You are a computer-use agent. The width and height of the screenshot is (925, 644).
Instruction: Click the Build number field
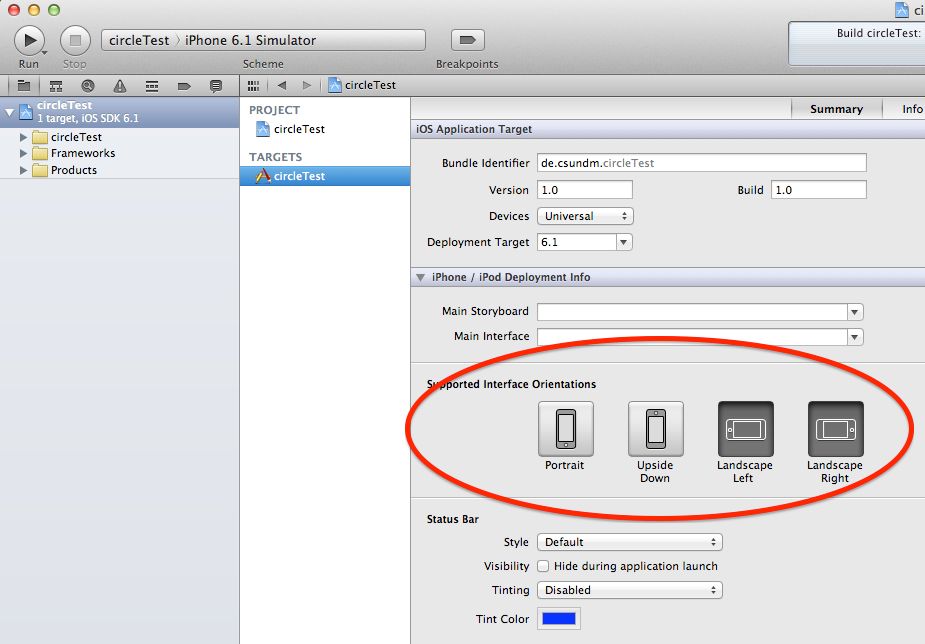818,190
